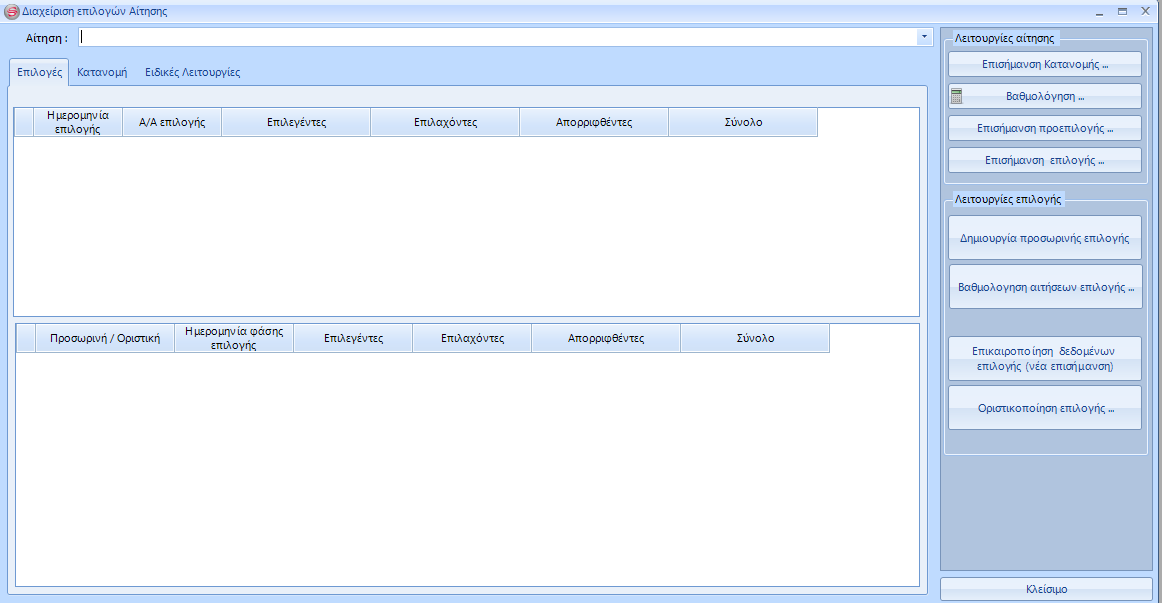Maximize the window using title bar button
This screenshot has width=1162, height=603.
coord(1122,11)
